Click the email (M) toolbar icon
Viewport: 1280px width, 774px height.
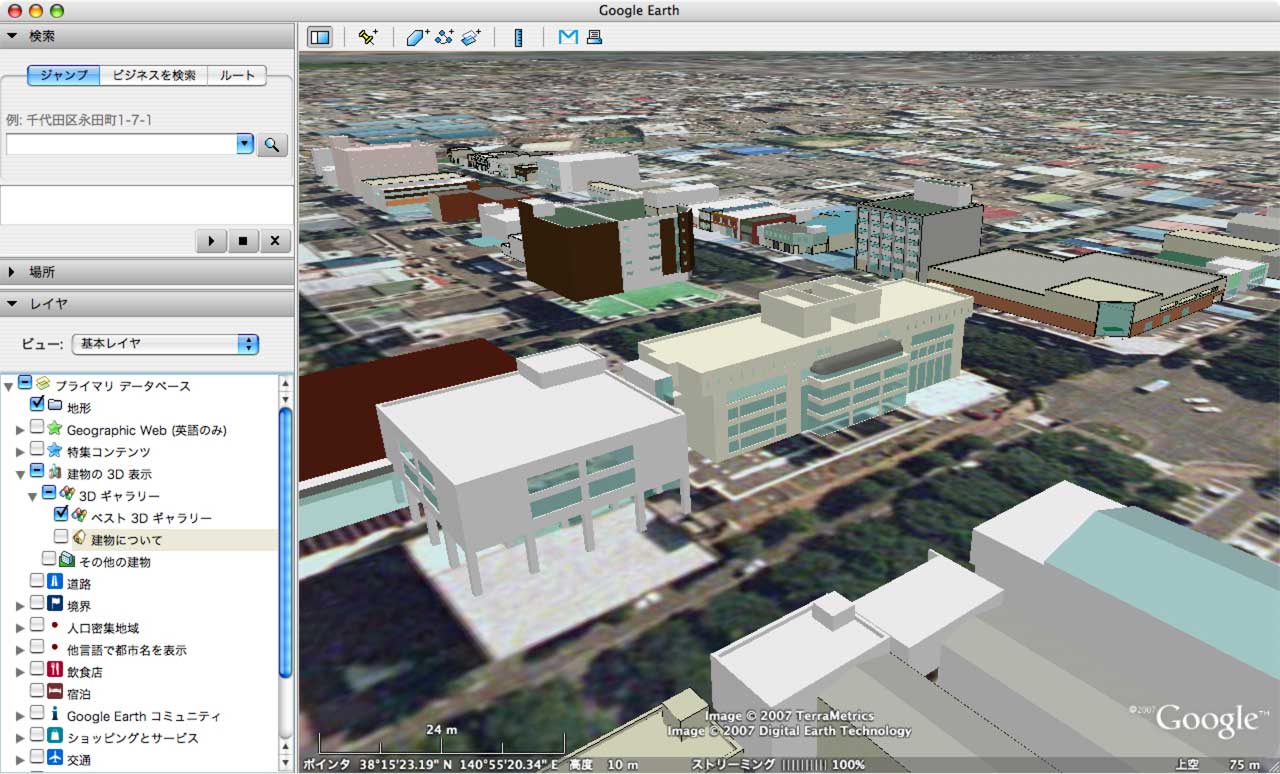tap(568, 37)
